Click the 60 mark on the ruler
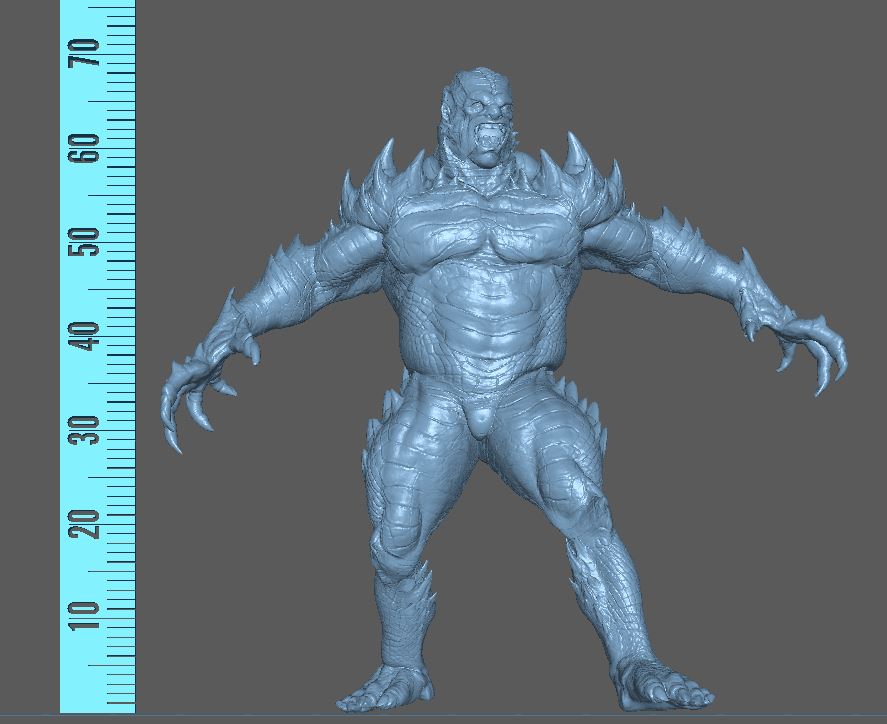Viewport: 887px width, 724px height. point(91,147)
